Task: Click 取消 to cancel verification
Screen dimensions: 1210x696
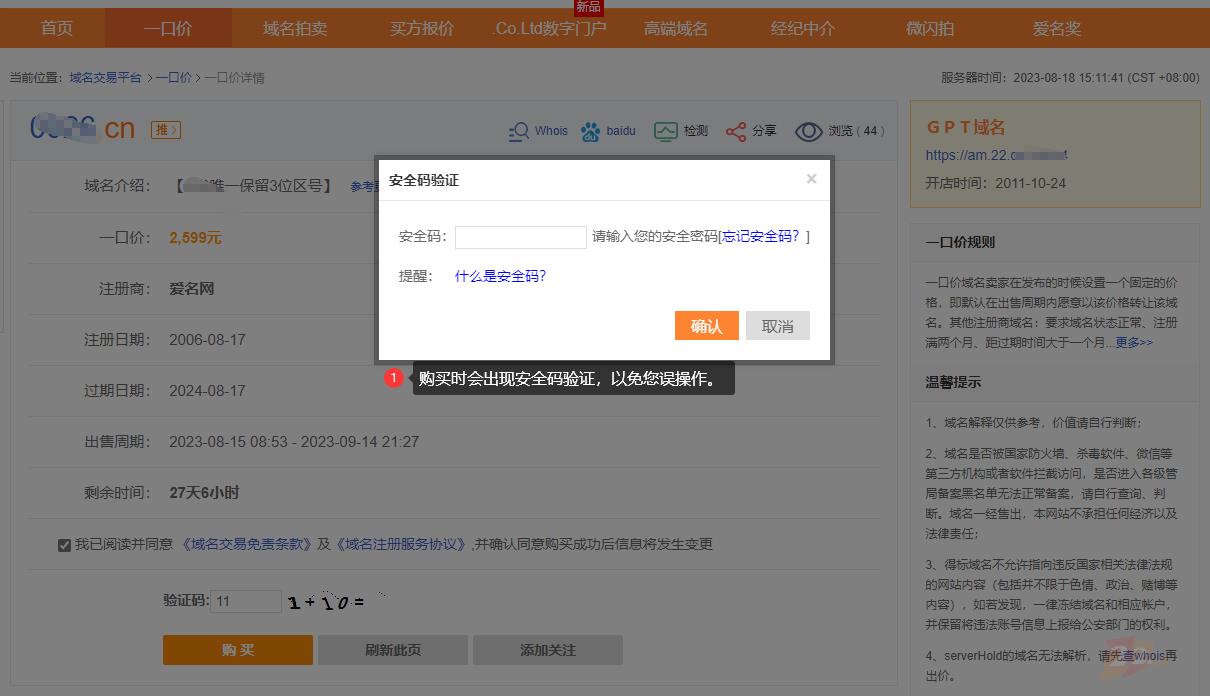Action: 777,326
